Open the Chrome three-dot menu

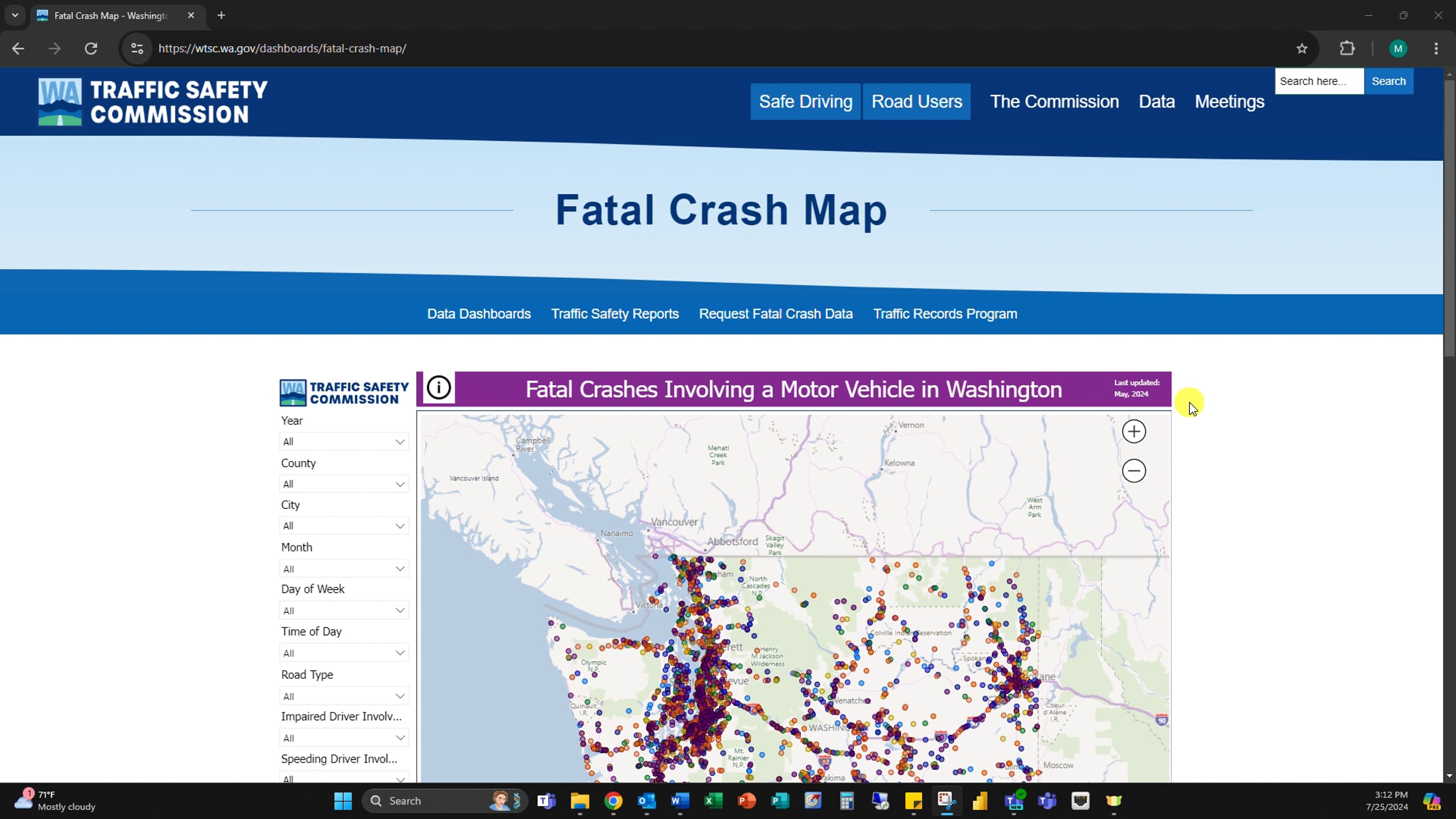click(1435, 49)
